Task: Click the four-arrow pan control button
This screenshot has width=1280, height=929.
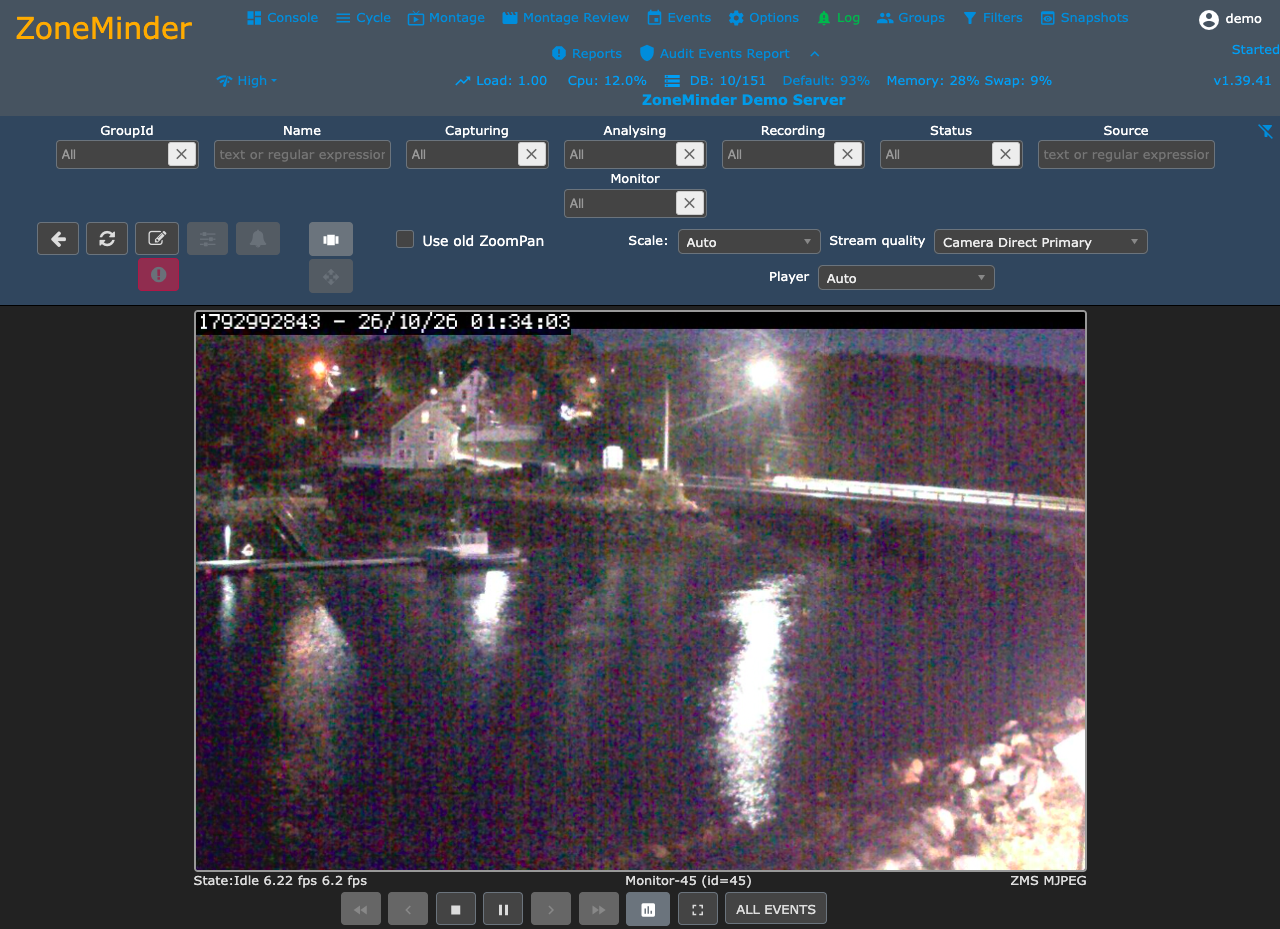Action: click(x=331, y=276)
